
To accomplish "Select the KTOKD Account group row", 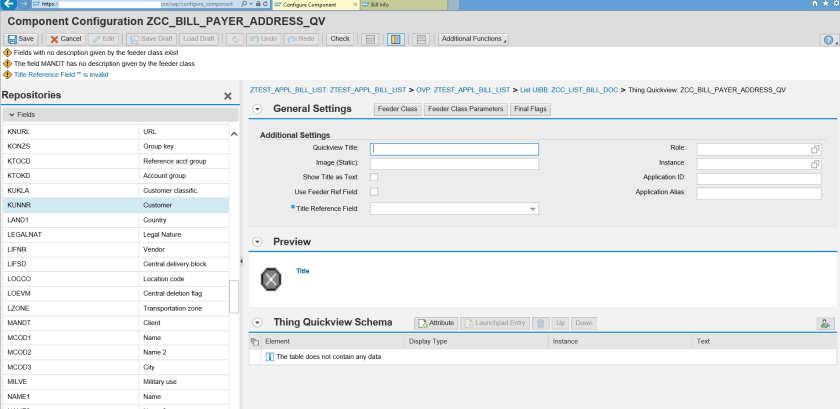I will pyautogui.click(x=116, y=176).
